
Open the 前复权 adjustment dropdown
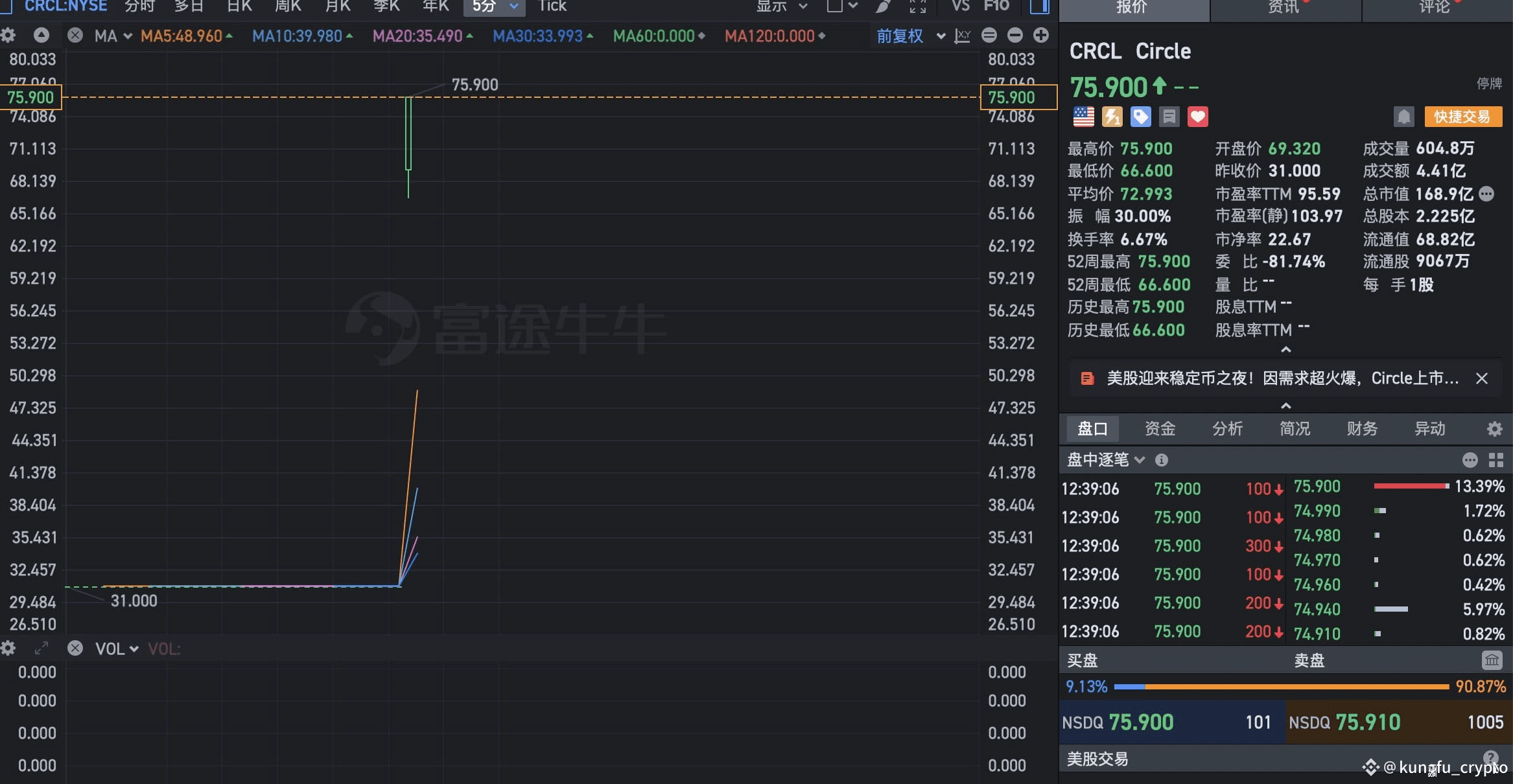911,36
